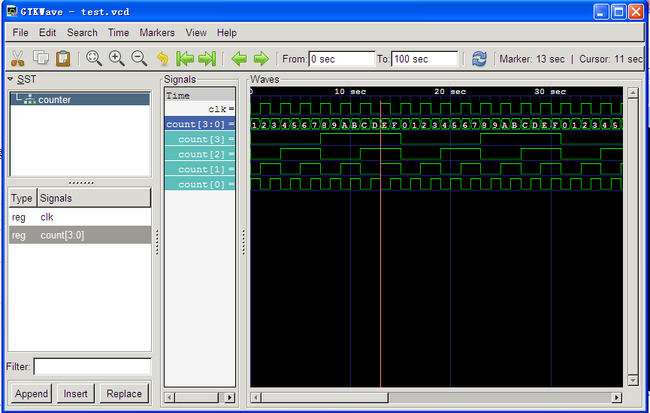Click the waves horizontal scrollbar left arrow
650x413 pixels.
click(x=256, y=398)
